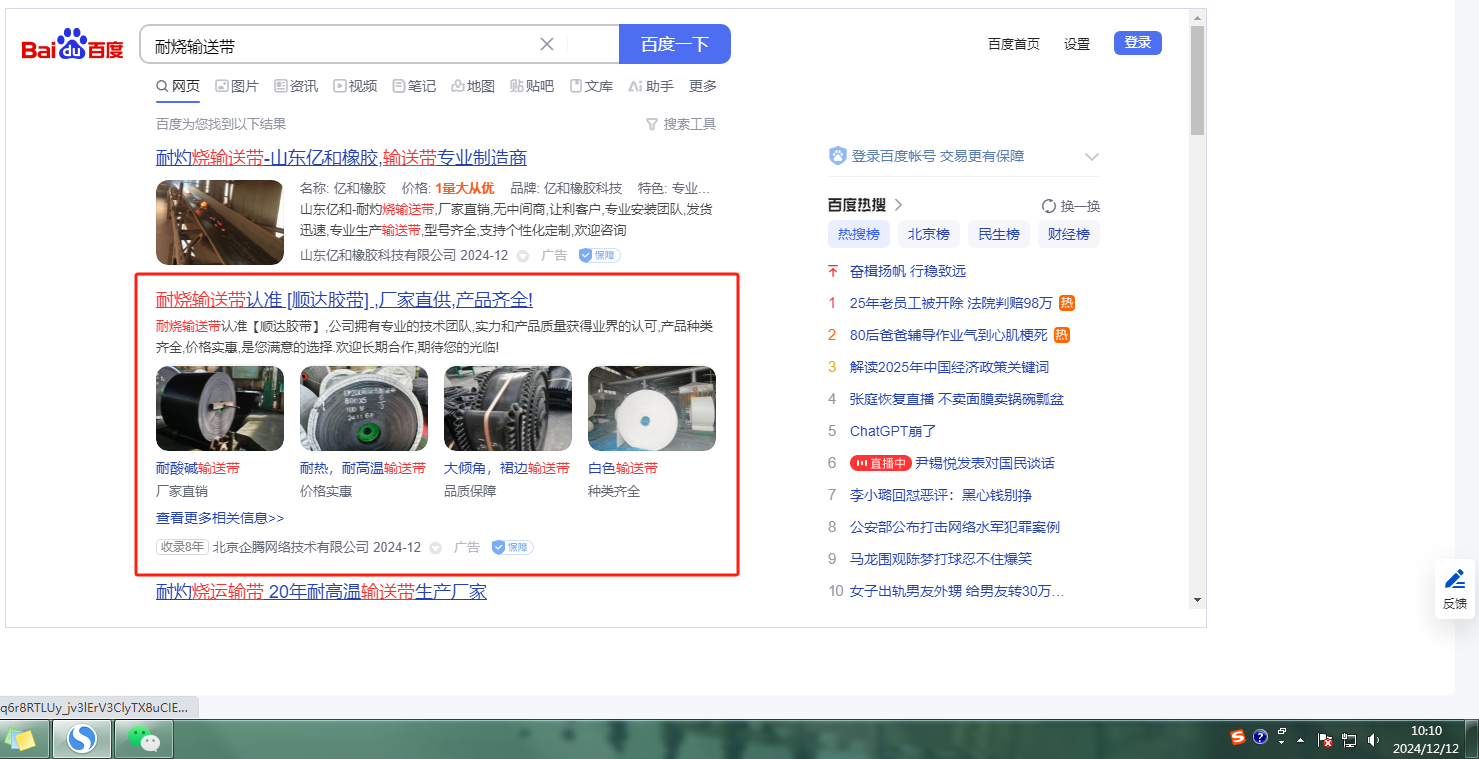This screenshot has width=1479, height=759.
Task: Click the 热 badge next to 80后爸爸辅导作业
Action: click(x=1062, y=335)
